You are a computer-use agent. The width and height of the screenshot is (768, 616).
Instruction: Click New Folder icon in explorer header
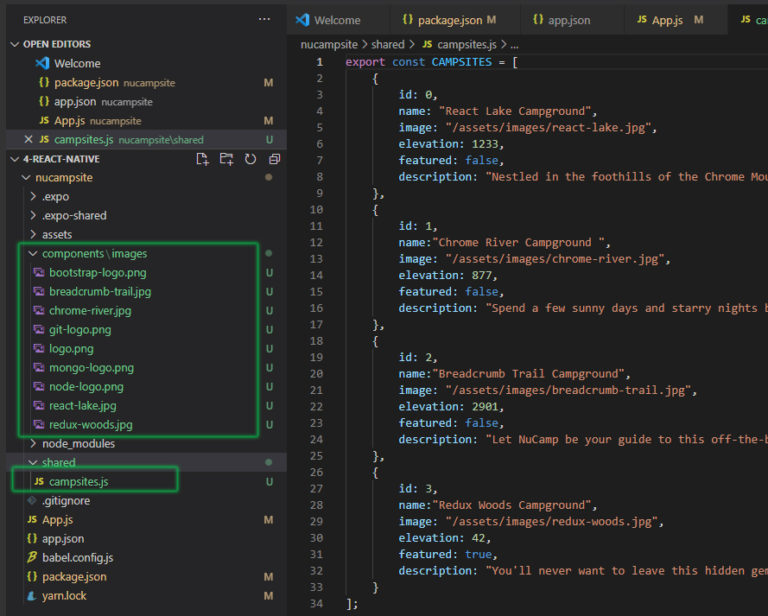[226, 159]
